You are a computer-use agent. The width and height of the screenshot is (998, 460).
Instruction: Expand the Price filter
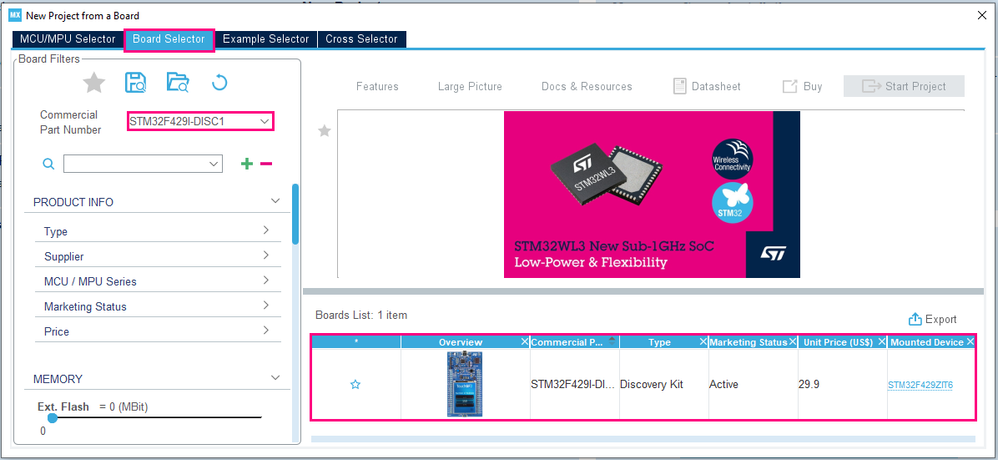265,330
